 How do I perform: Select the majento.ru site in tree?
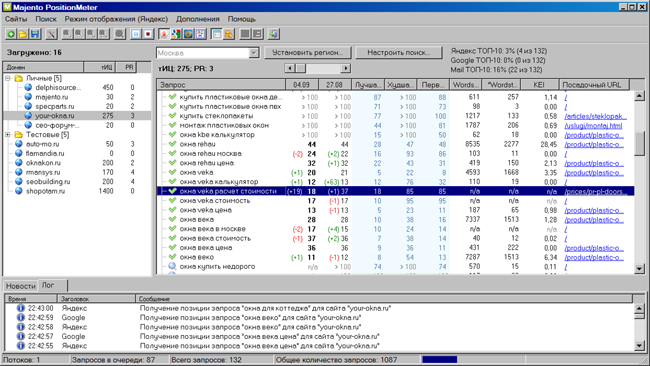52,97
